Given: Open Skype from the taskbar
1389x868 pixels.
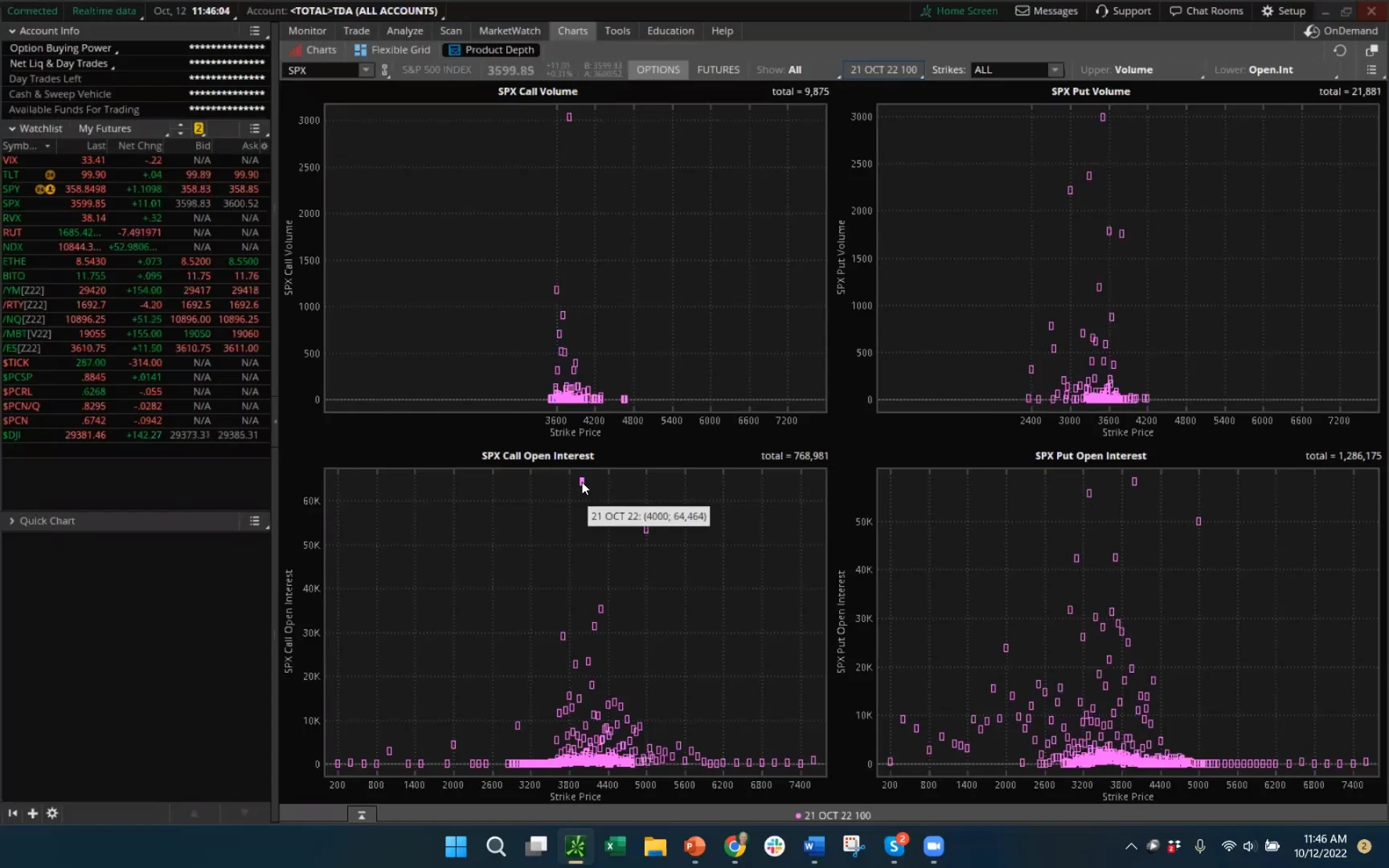Looking at the screenshot, I should click(x=894, y=845).
